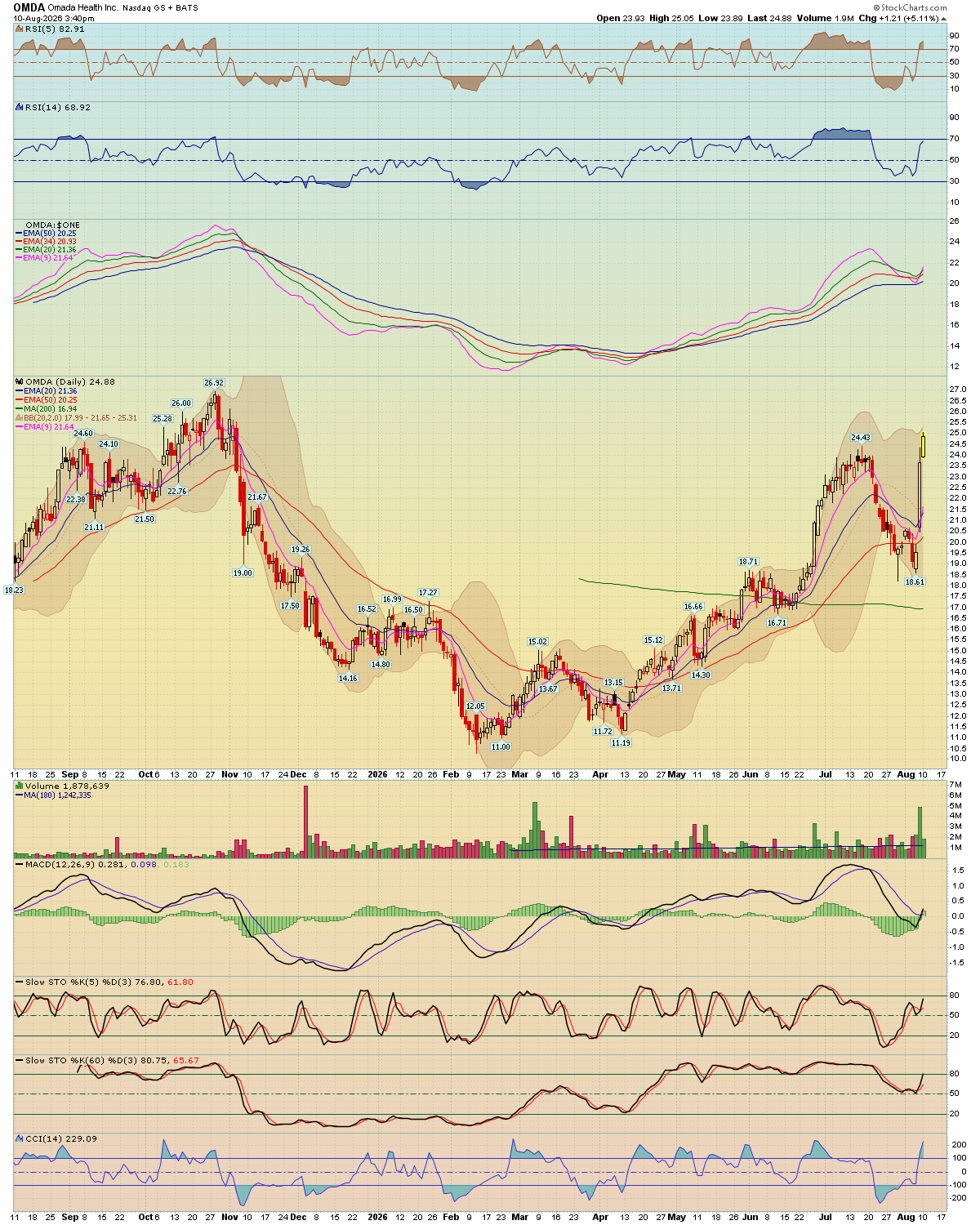Click the MA(180) 1,242,335 legend entry
Screen dimensions: 980x1225
coord(57,795)
